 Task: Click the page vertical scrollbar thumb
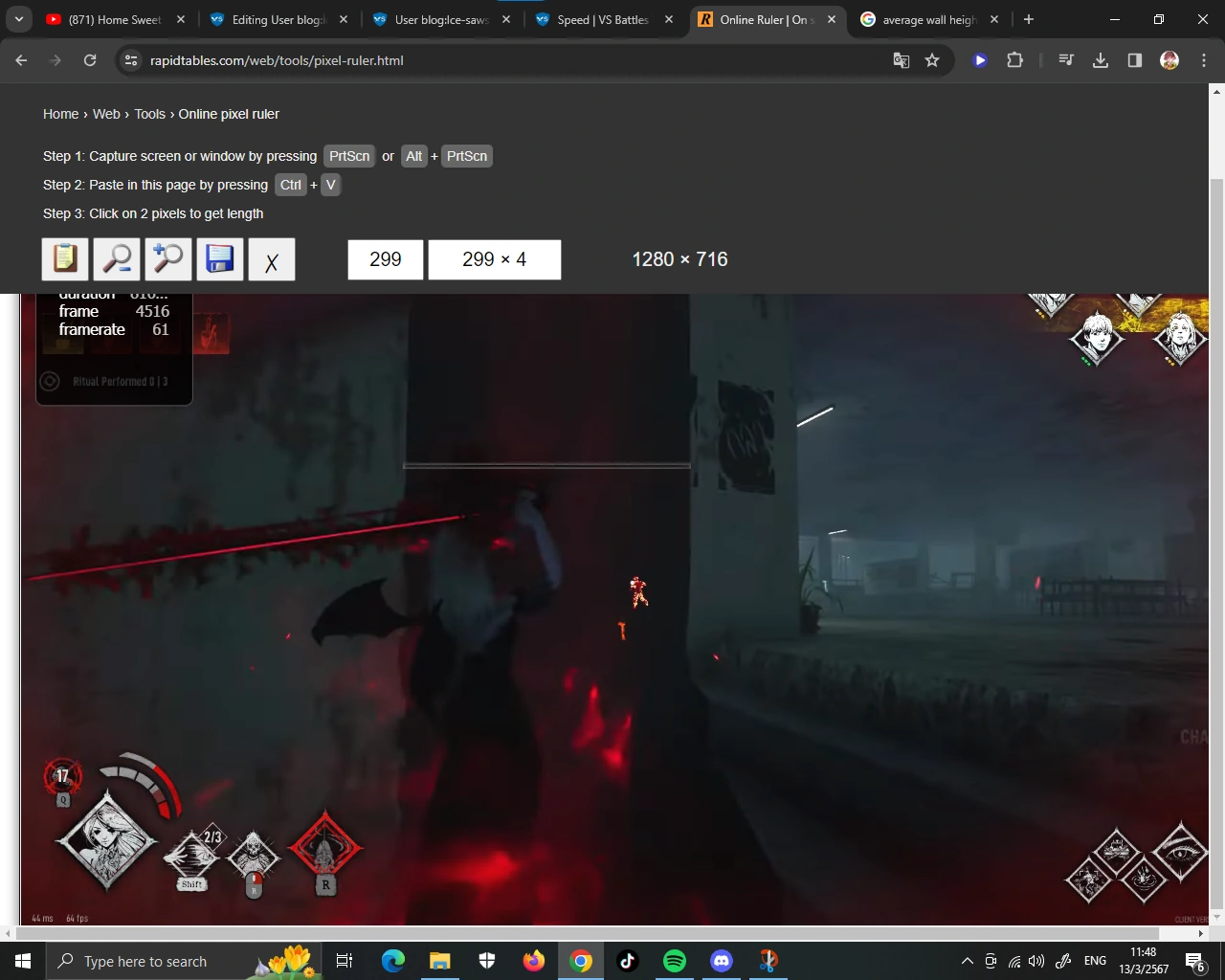pos(1217,544)
